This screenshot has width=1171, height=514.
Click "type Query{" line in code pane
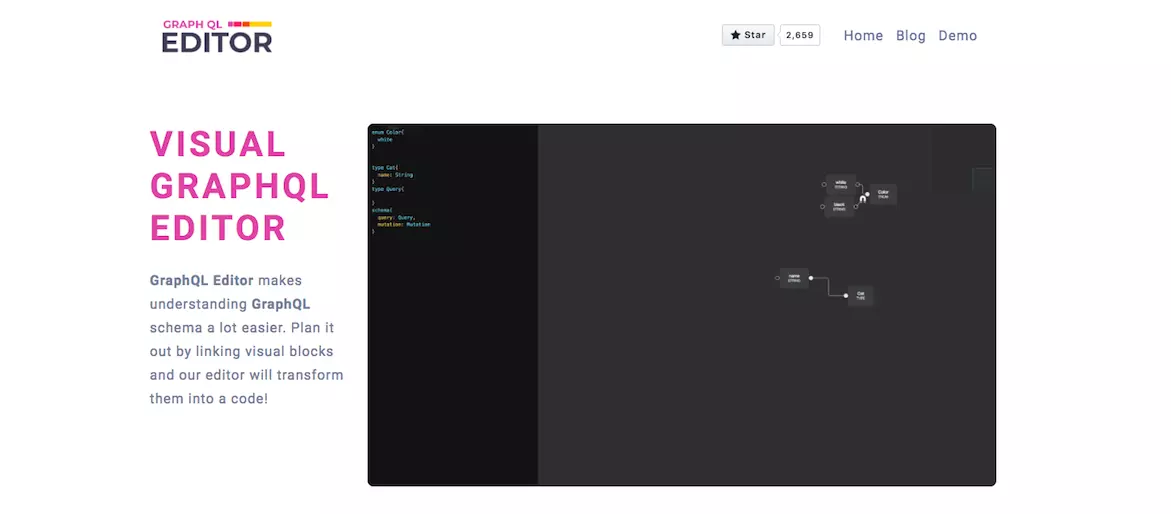pos(388,189)
